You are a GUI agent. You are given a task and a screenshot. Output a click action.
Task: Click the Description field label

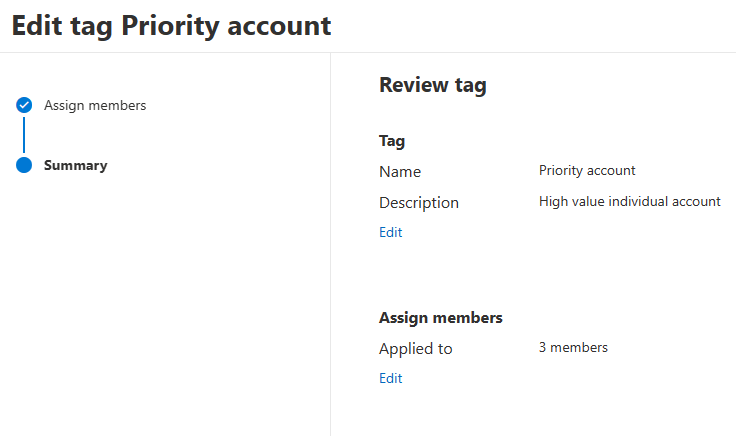(419, 202)
